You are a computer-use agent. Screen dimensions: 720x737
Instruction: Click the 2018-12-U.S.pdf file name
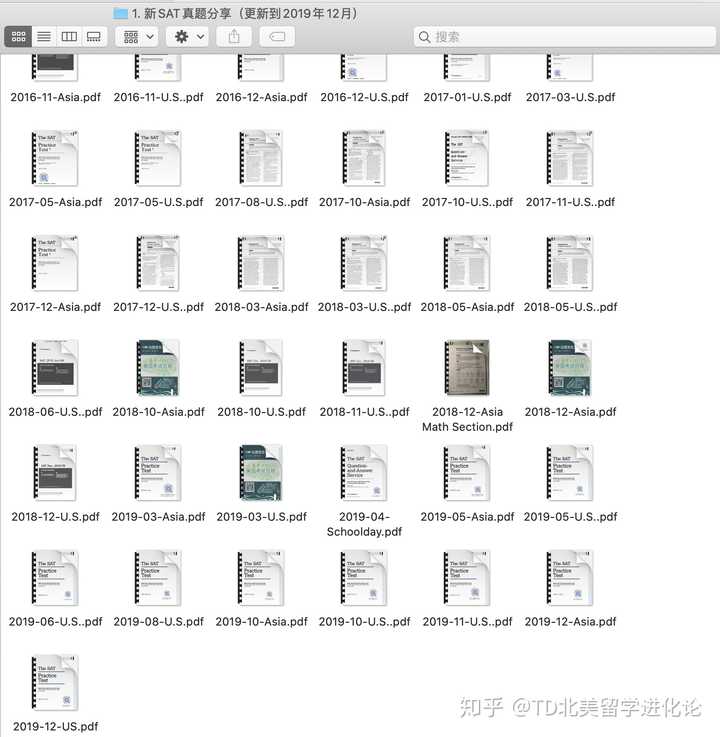pyautogui.click(x=55, y=517)
